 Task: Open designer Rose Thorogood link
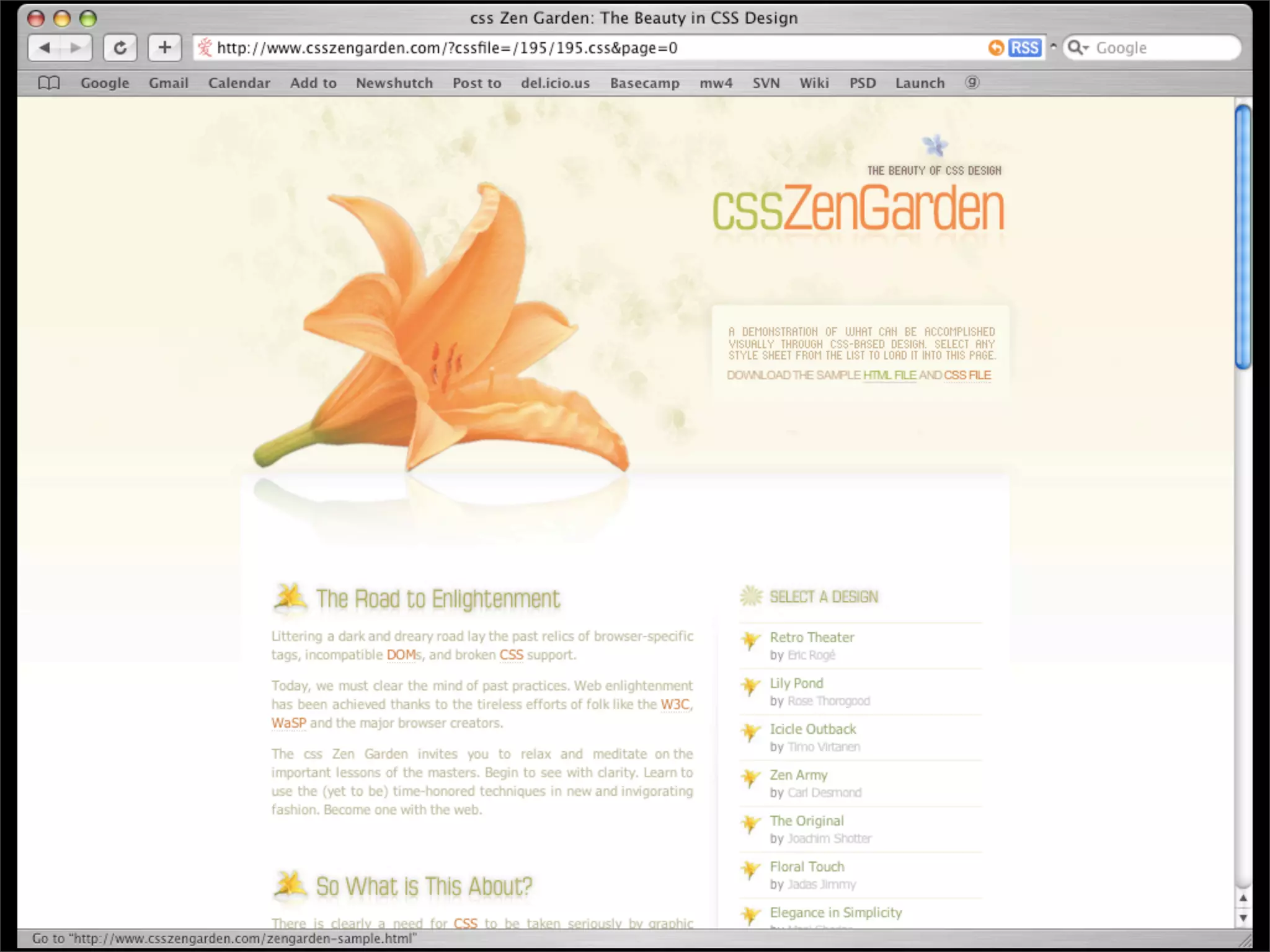(828, 701)
